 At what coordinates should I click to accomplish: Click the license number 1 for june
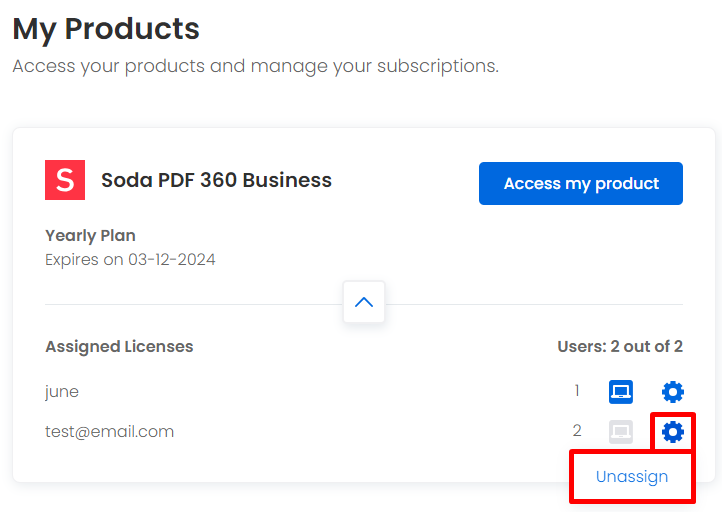click(x=577, y=391)
